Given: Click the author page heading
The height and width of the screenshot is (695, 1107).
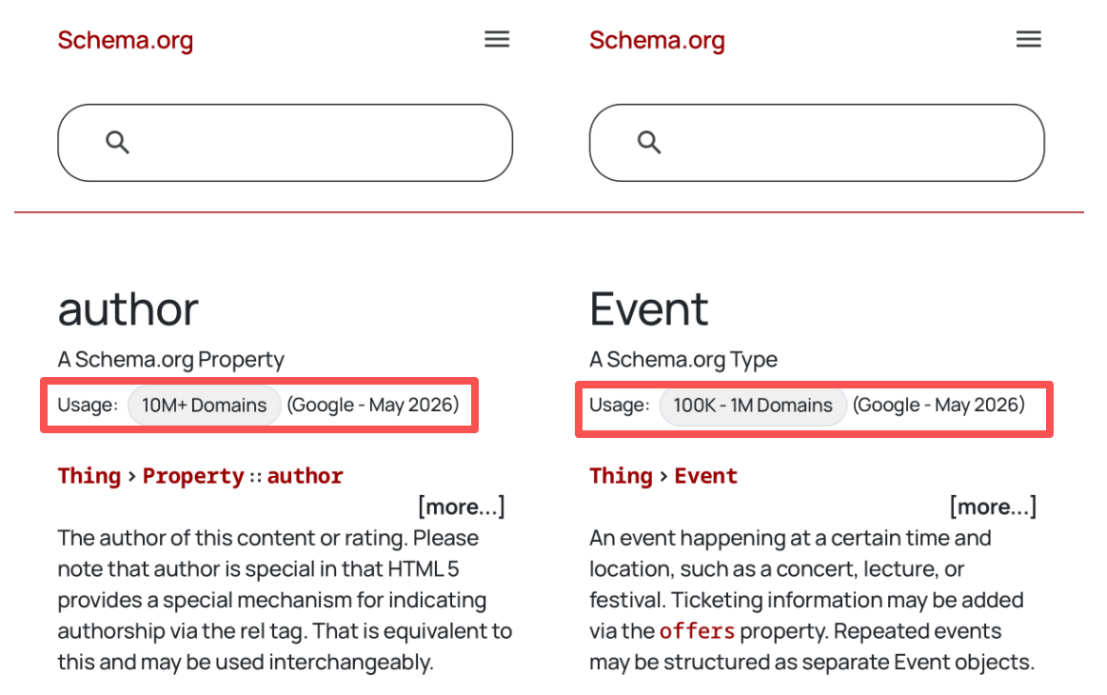Looking at the screenshot, I should click(x=128, y=309).
